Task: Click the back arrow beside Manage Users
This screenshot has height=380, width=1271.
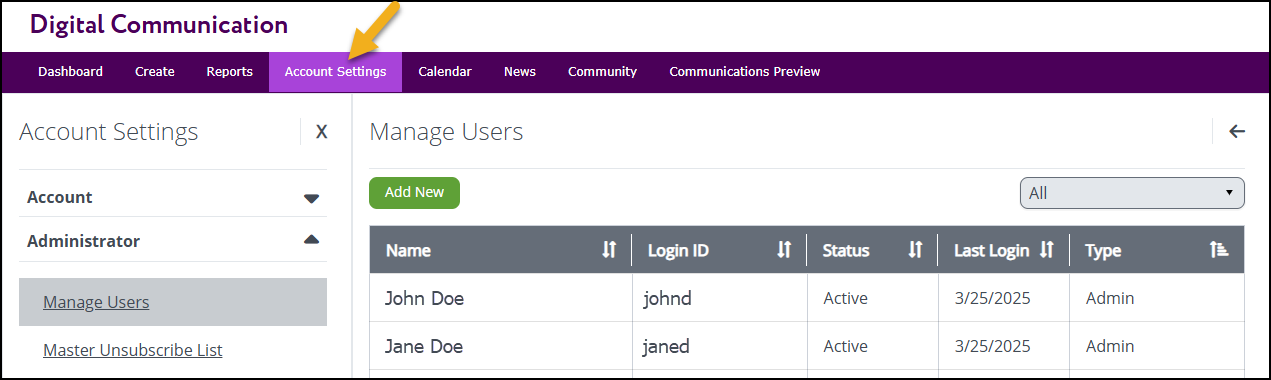Action: 1237,131
